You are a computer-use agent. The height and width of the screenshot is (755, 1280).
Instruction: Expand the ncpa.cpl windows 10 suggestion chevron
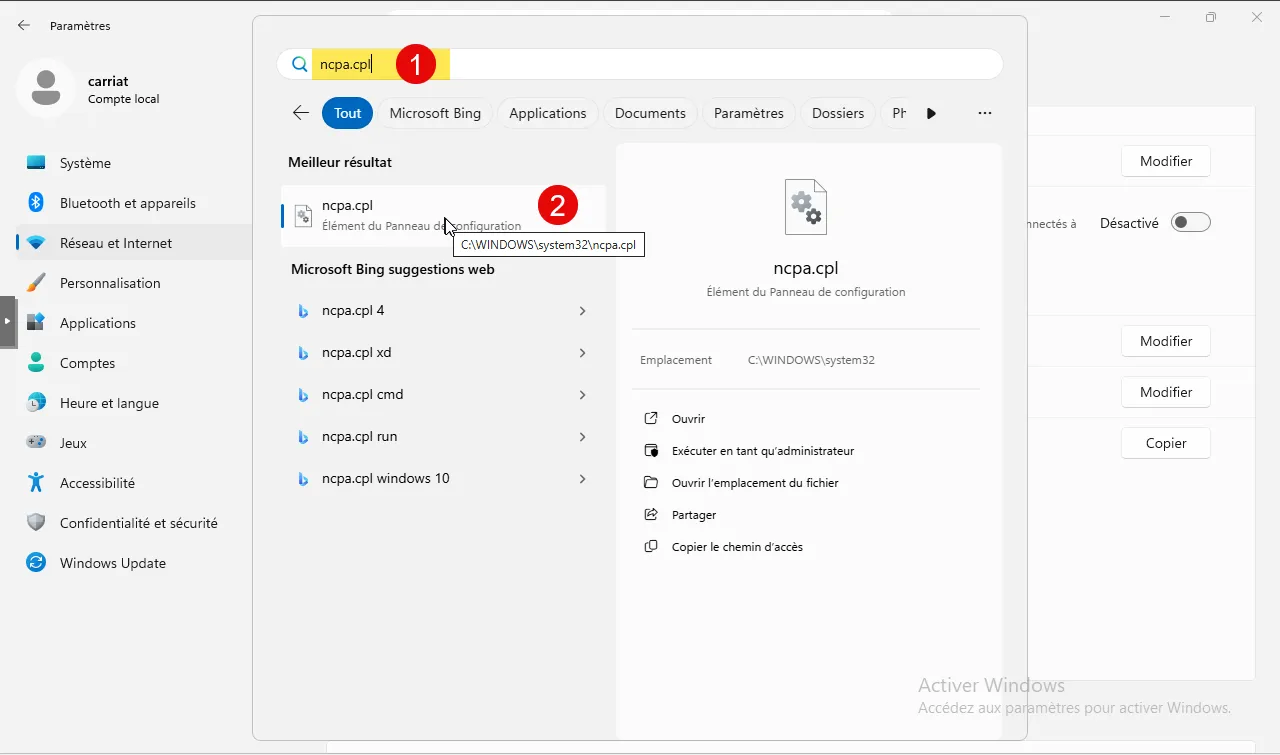coord(582,479)
